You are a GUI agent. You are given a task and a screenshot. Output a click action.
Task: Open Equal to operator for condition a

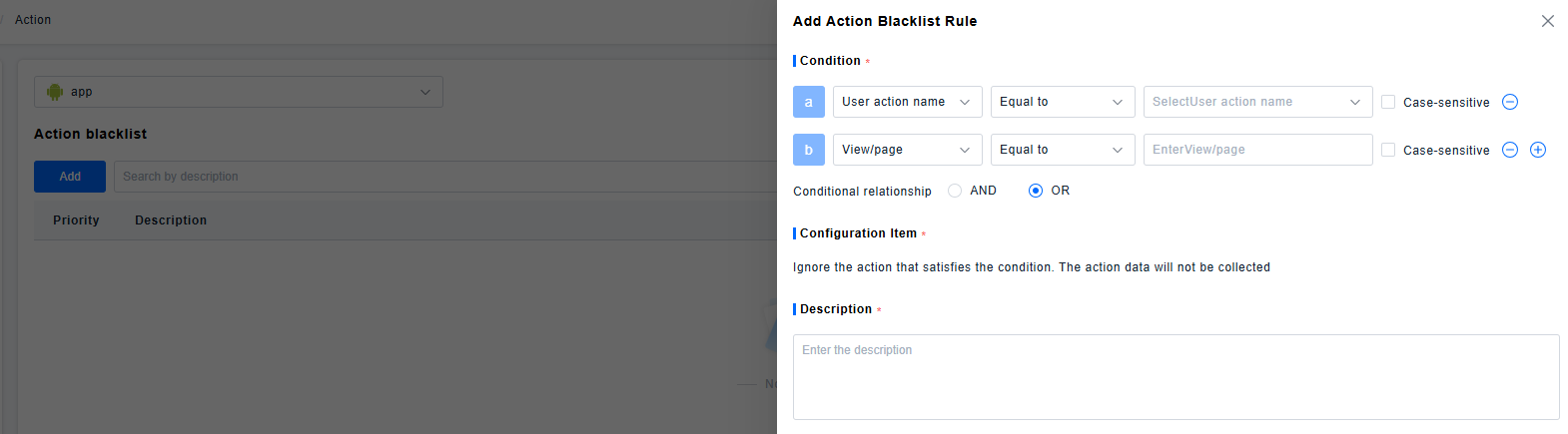point(1062,102)
